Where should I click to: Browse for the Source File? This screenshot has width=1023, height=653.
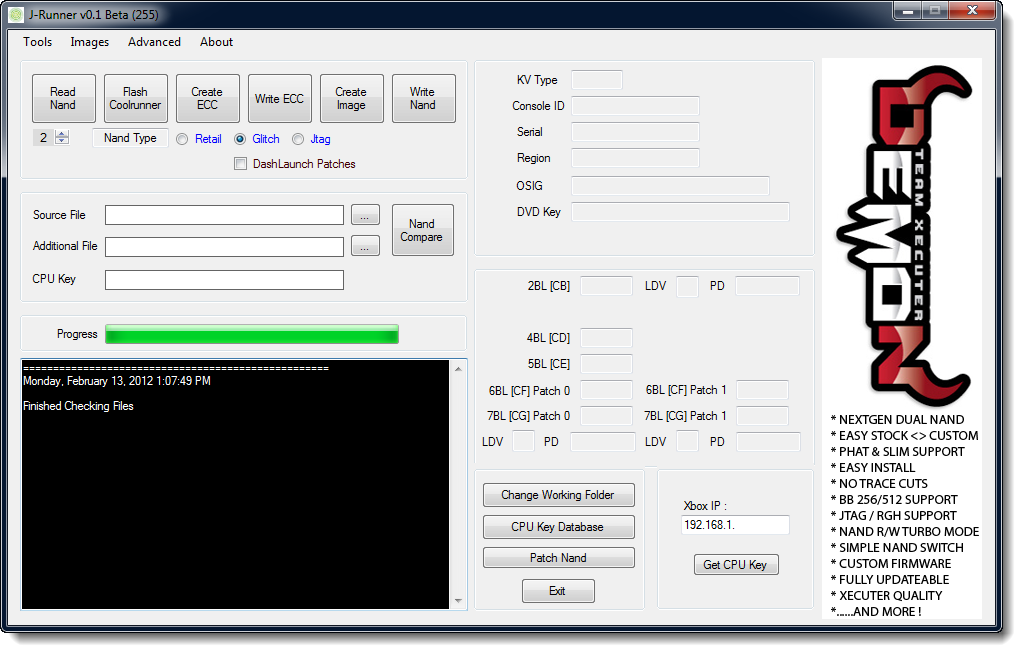coord(365,215)
